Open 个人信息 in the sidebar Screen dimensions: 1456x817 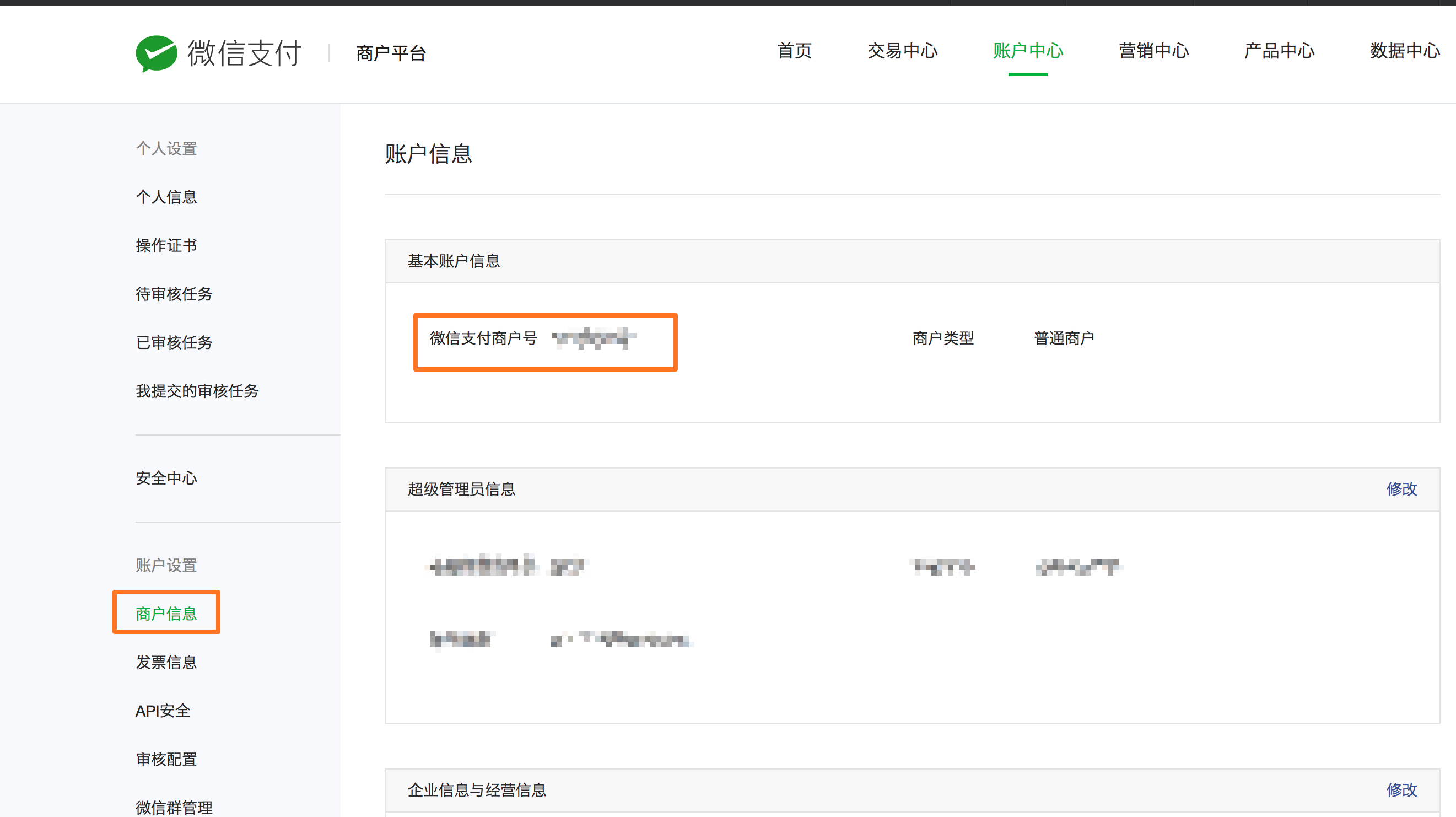tap(166, 197)
